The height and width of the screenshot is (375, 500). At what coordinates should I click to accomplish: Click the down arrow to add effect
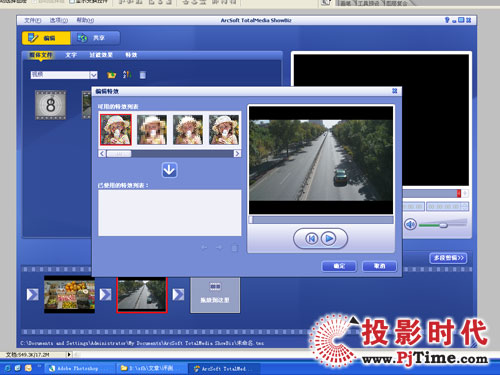tap(169, 170)
